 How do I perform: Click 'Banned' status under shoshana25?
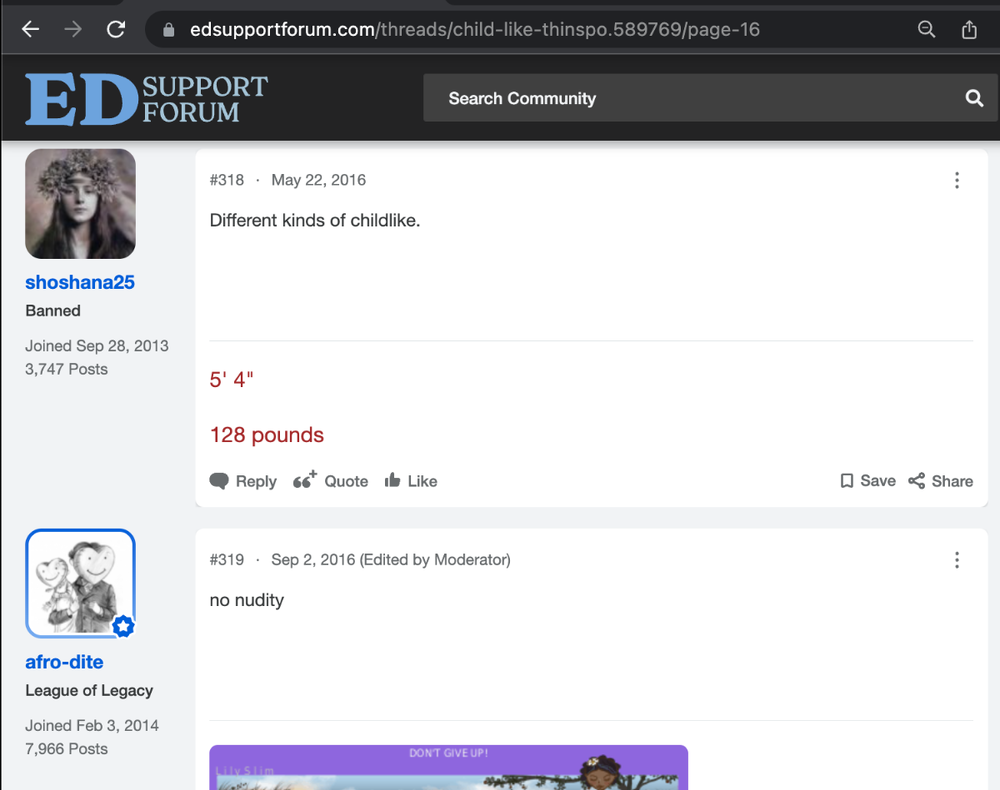[x=53, y=311]
